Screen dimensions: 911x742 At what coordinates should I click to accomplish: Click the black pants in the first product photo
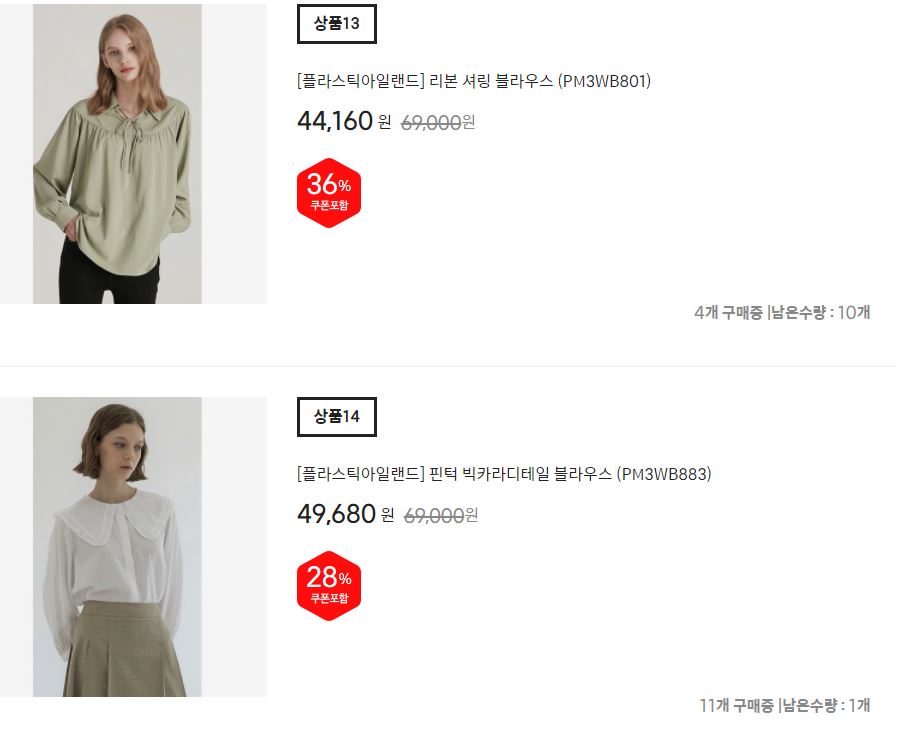click(109, 273)
